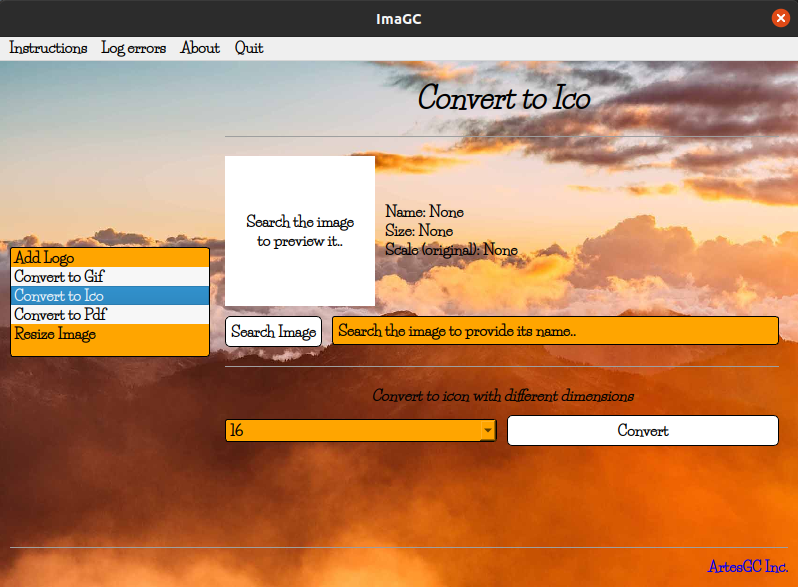Click the Name: None label

pos(424,211)
